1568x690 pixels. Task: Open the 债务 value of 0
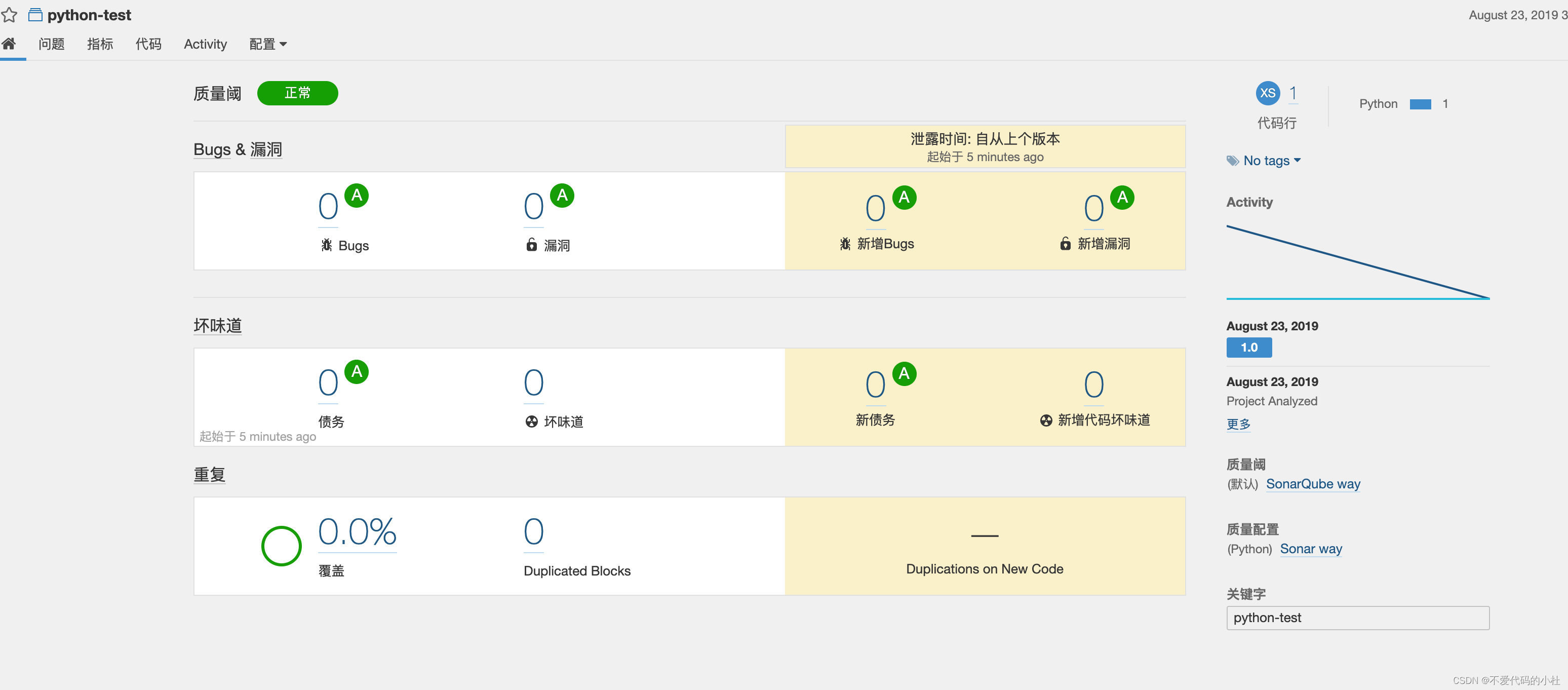pos(328,383)
